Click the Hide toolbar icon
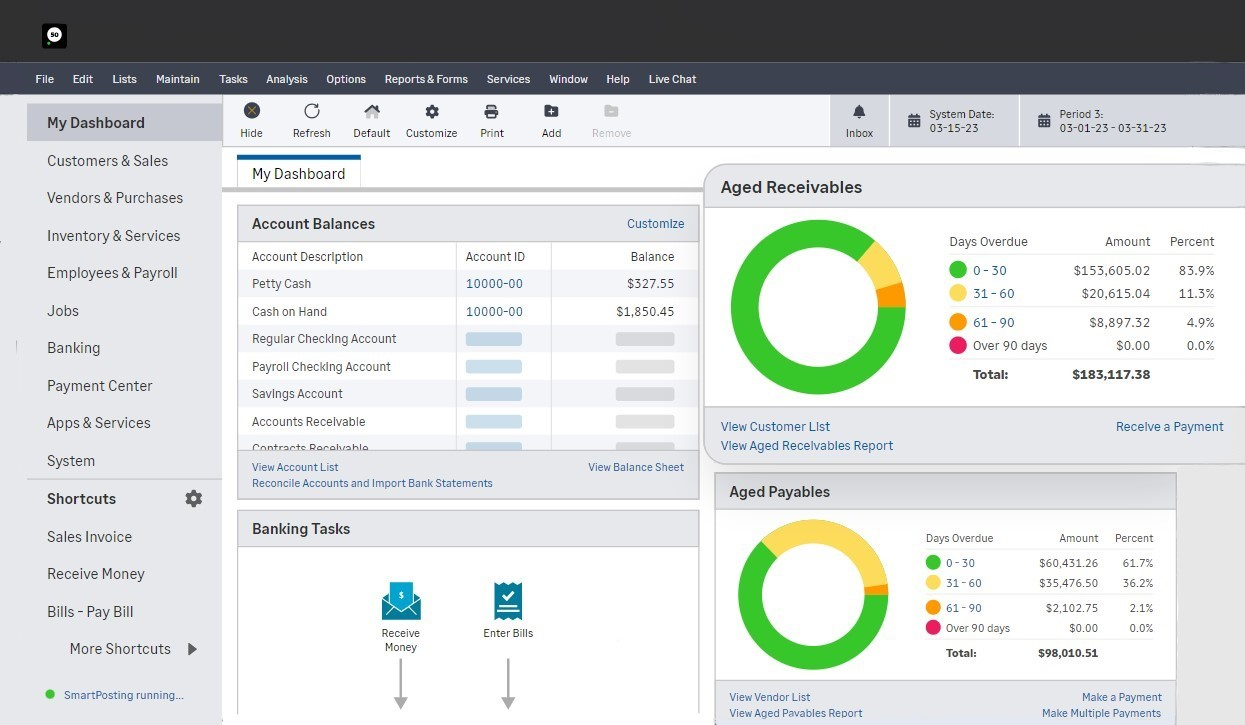The width and height of the screenshot is (1245, 725). pyautogui.click(x=252, y=111)
